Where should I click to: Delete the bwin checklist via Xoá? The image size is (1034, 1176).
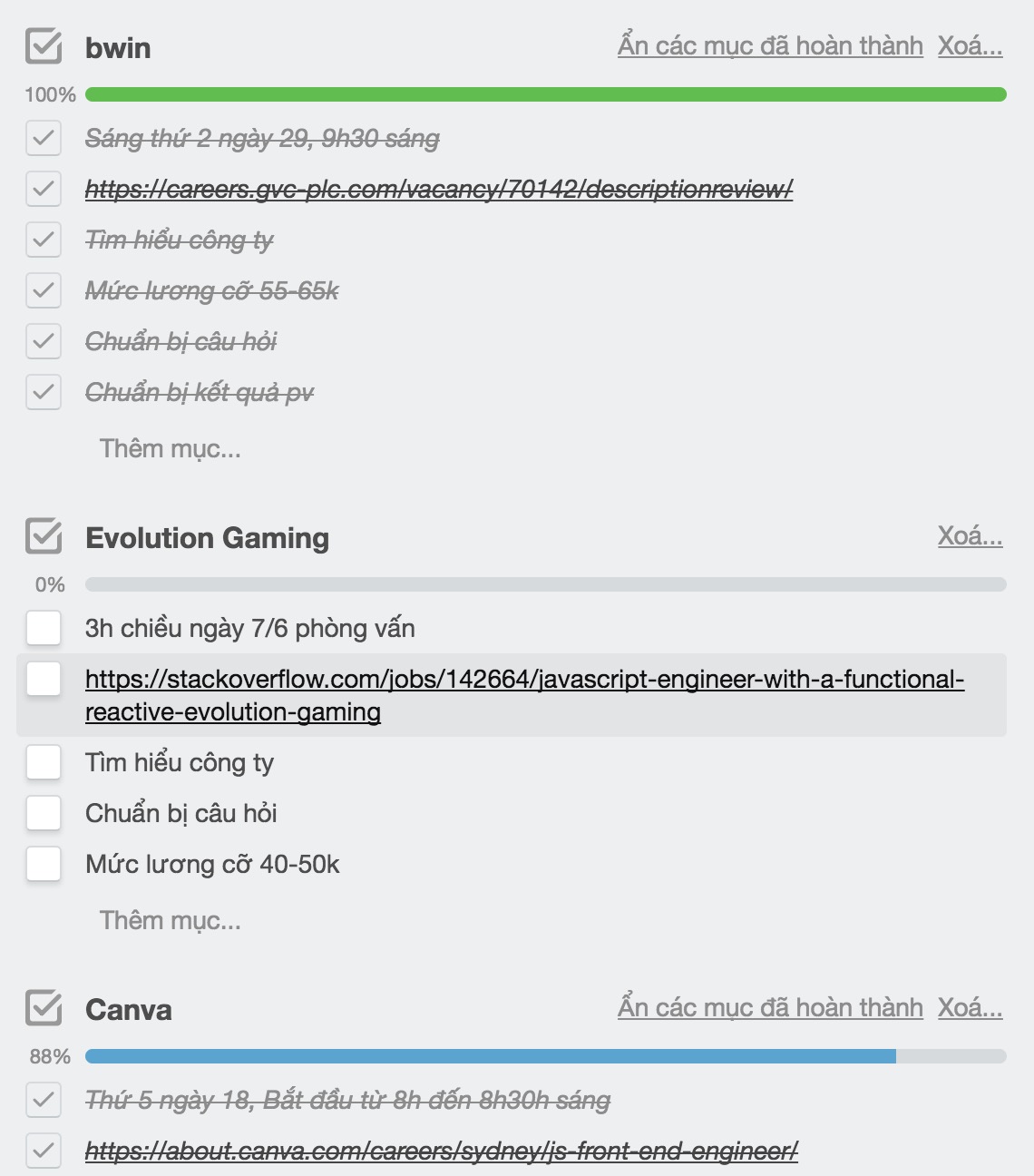970,46
